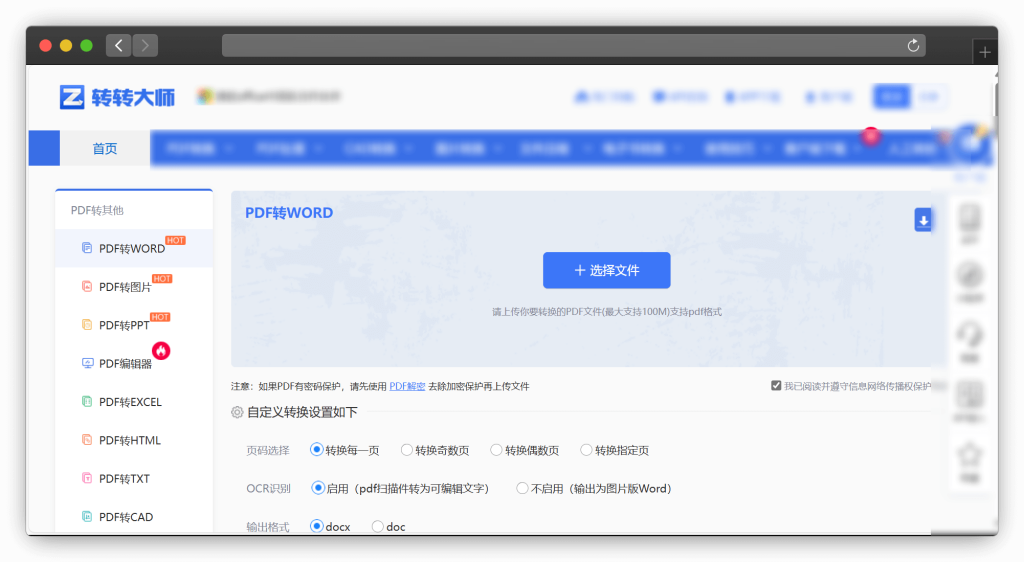This screenshot has width=1024, height=562.
Task: Click the icon next to PDF转TXT
Action: [87, 478]
